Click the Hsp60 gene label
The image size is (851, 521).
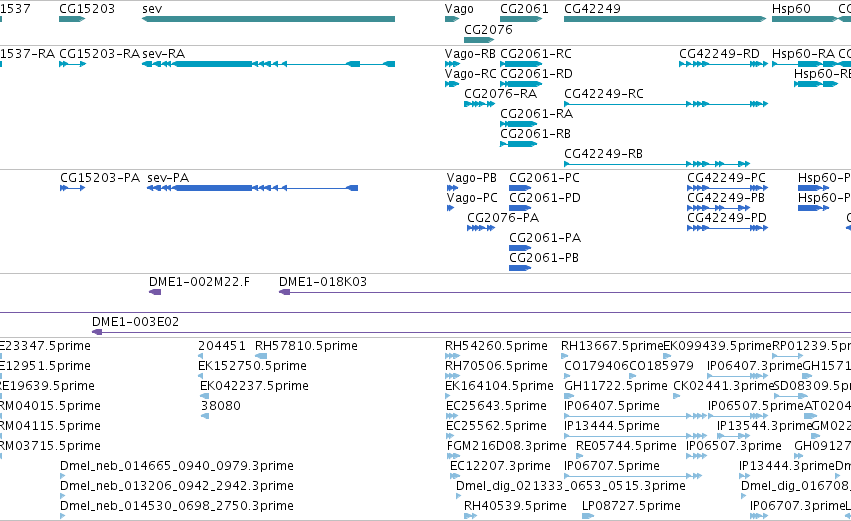click(791, 9)
